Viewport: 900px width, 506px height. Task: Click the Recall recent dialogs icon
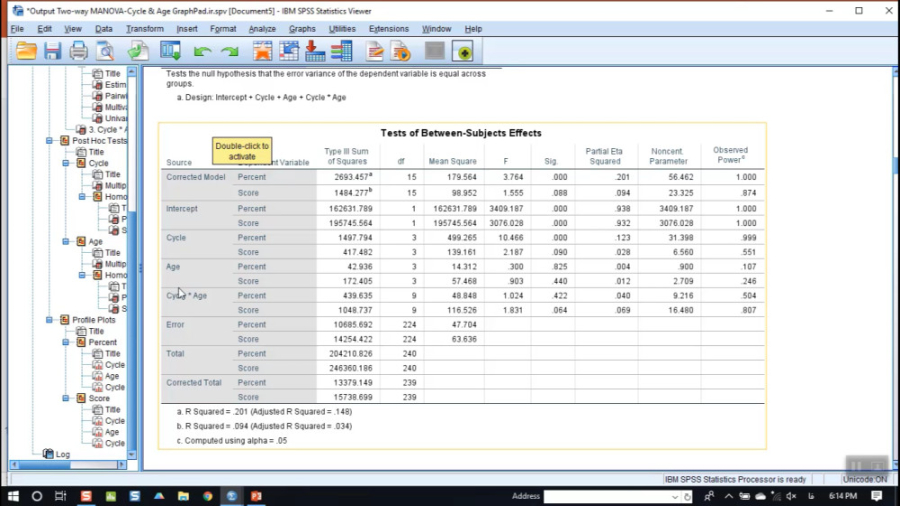(x=170, y=51)
